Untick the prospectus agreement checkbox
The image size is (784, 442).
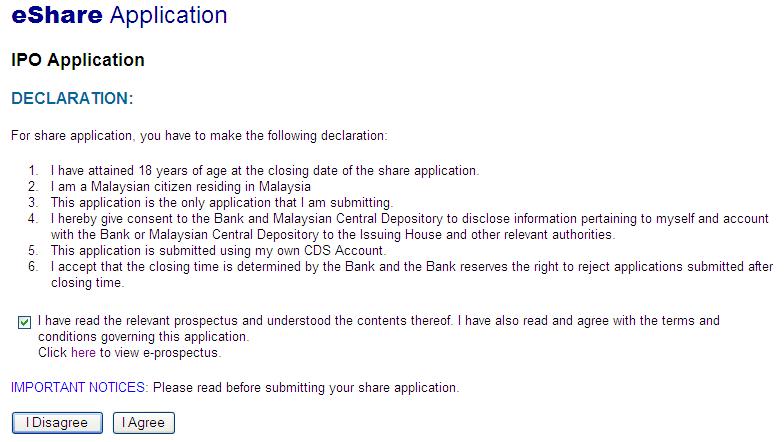click(x=24, y=322)
